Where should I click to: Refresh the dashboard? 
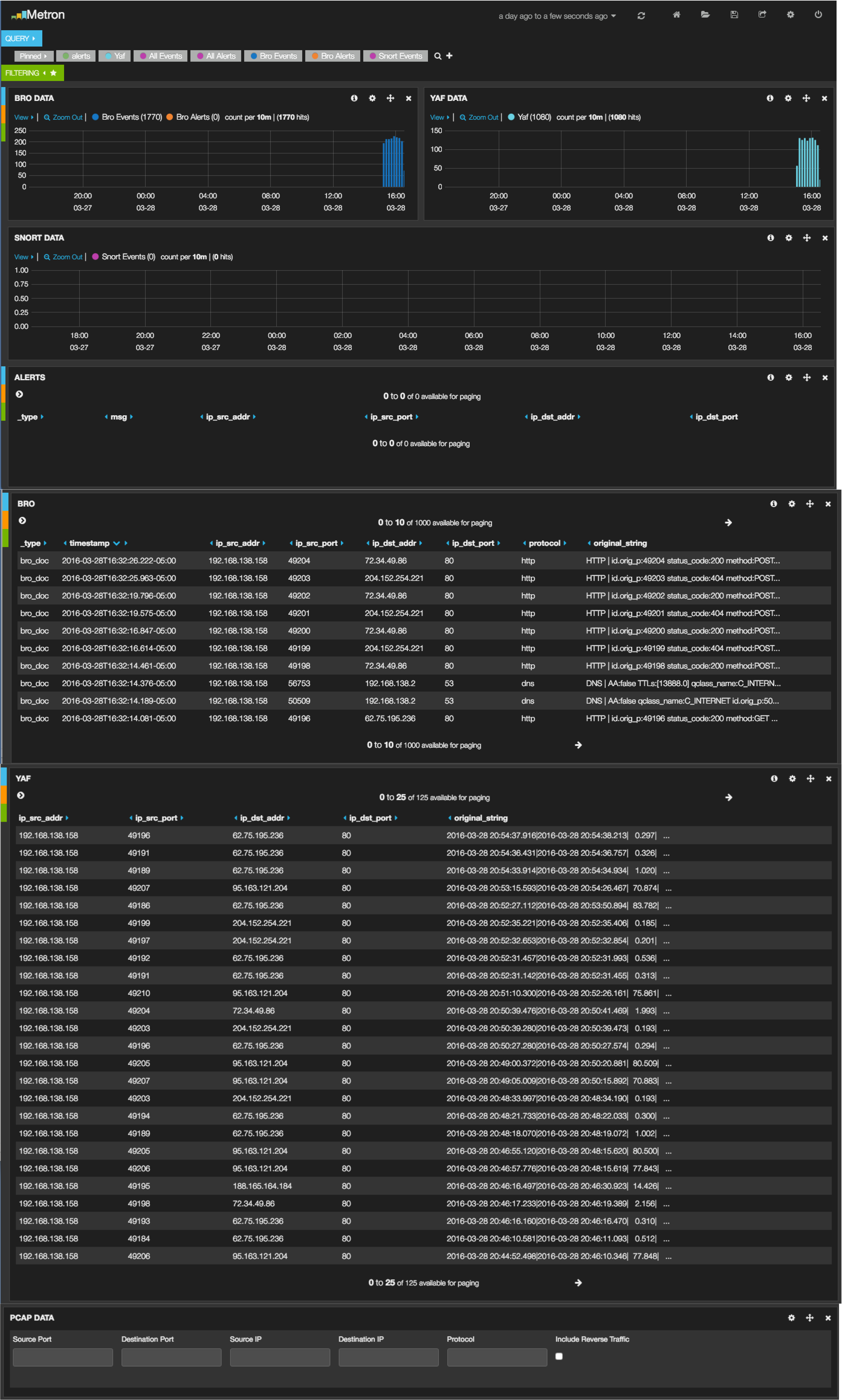[x=642, y=15]
